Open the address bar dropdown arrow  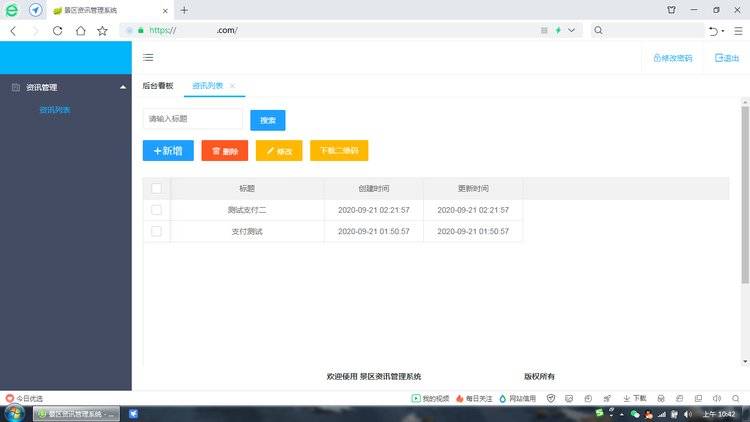(x=571, y=31)
